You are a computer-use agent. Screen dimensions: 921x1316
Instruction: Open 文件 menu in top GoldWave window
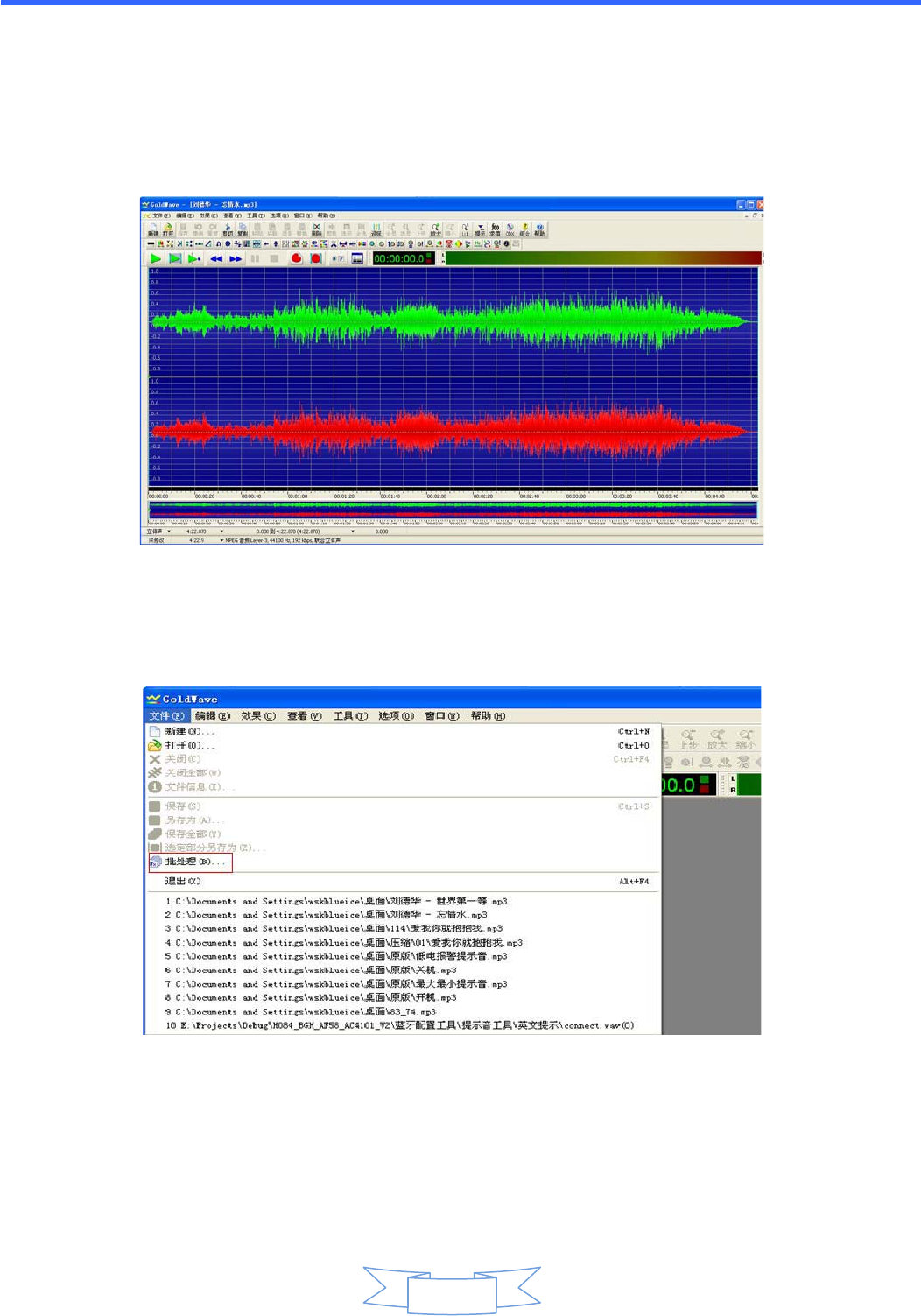click(x=160, y=215)
